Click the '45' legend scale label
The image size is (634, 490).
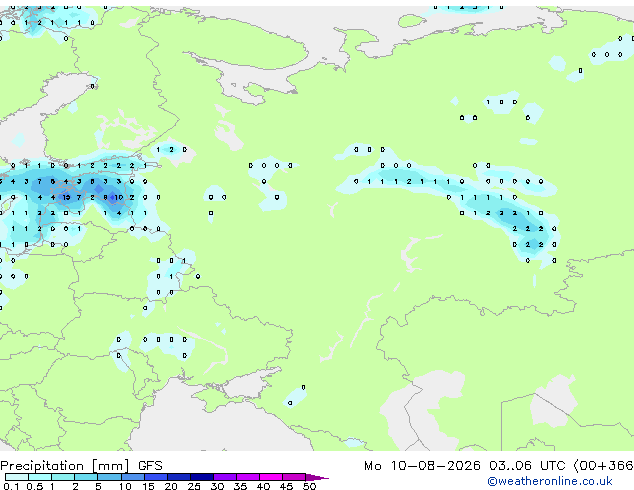286,486
